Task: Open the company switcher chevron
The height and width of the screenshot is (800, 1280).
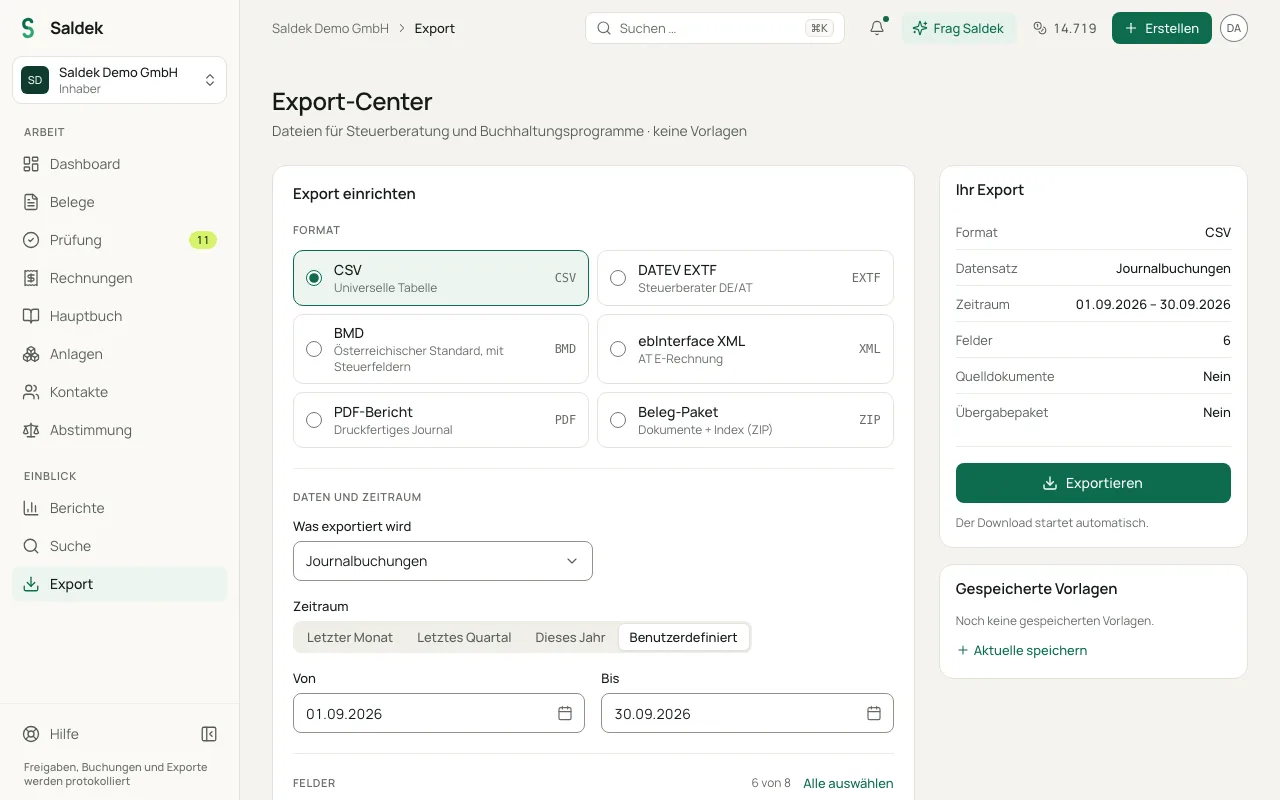Action: tap(210, 80)
